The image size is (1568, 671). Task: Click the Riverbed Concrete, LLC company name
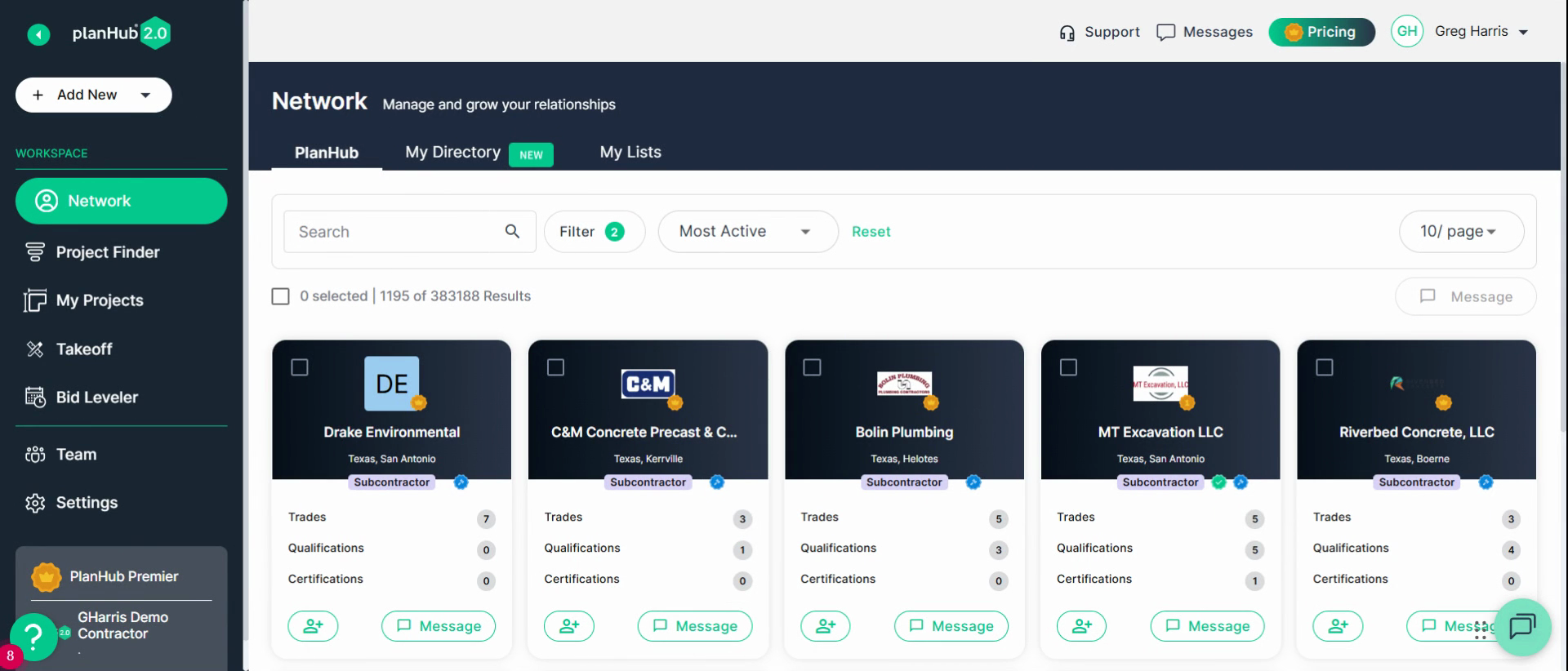(x=1417, y=433)
